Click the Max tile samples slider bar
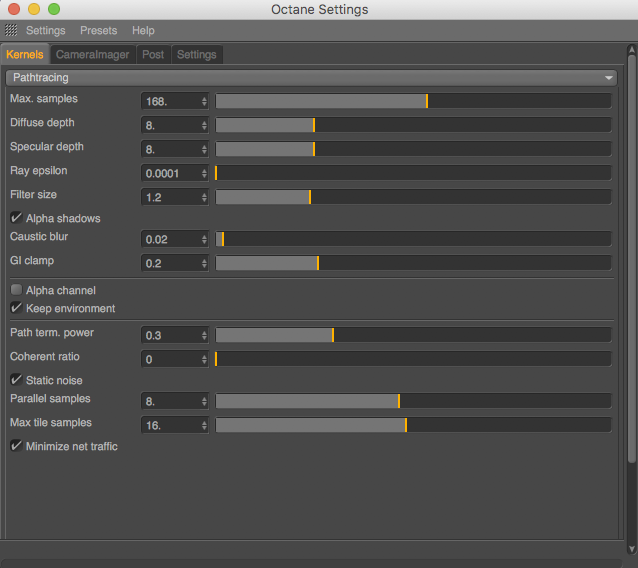Image resolution: width=638 pixels, height=568 pixels. (413, 425)
